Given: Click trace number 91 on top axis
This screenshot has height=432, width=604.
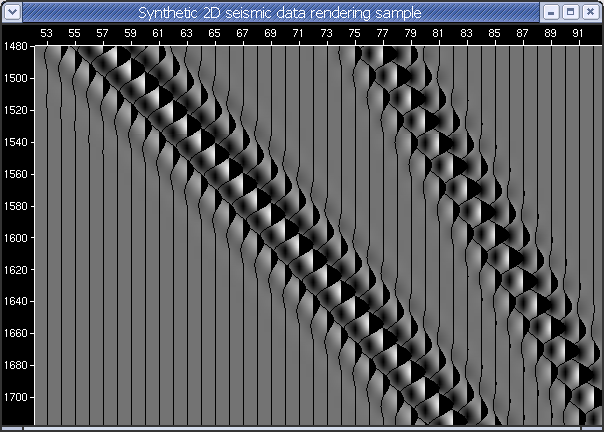Looking at the screenshot, I should pyautogui.click(x=578, y=34).
